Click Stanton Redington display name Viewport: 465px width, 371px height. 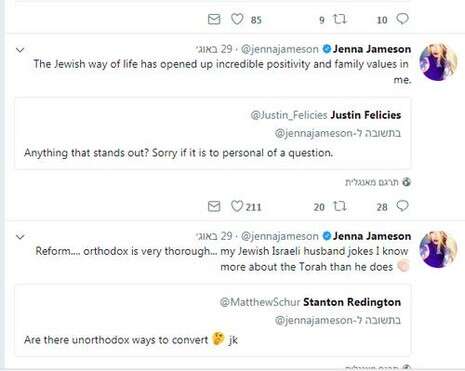point(352,302)
